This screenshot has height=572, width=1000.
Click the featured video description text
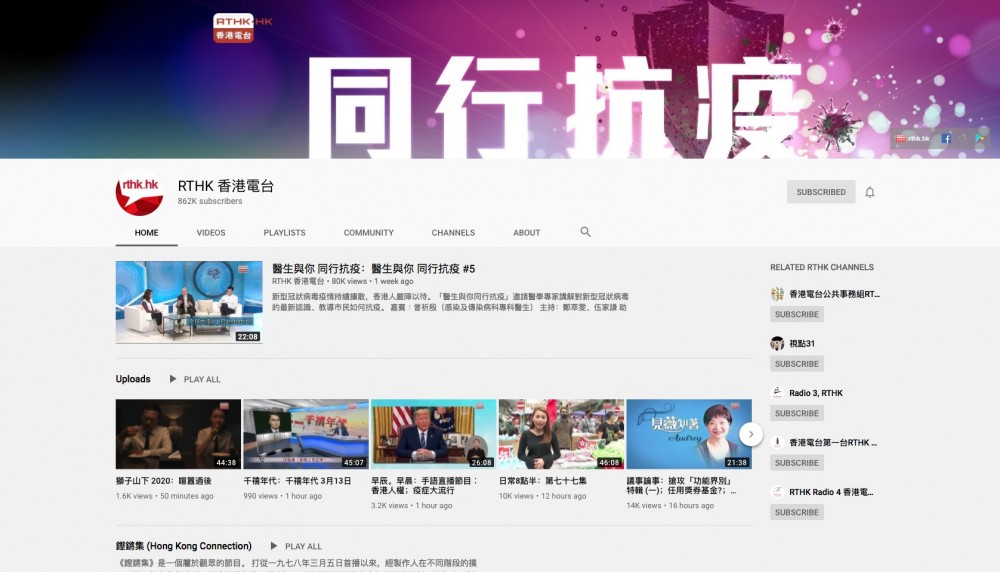[x=450, y=302]
